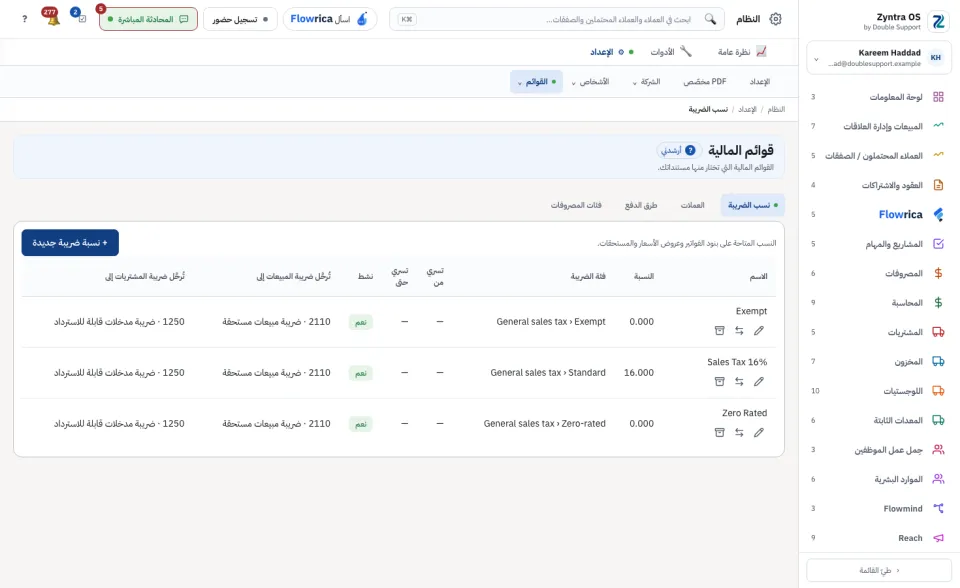Open المعدات الثابتة in sidebar
960x588 pixels.
click(x=879, y=420)
